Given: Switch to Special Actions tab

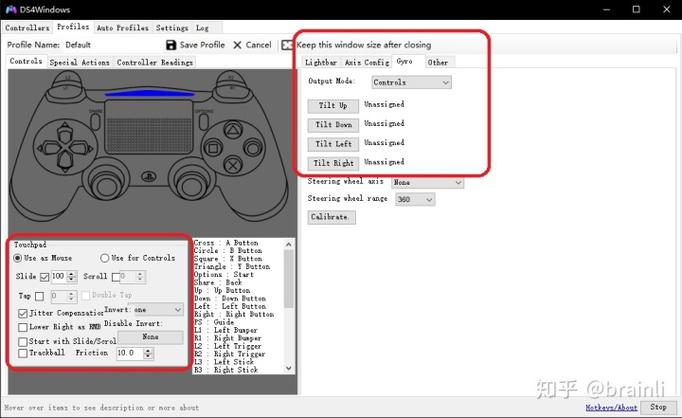Looking at the screenshot, I should (x=80, y=63).
